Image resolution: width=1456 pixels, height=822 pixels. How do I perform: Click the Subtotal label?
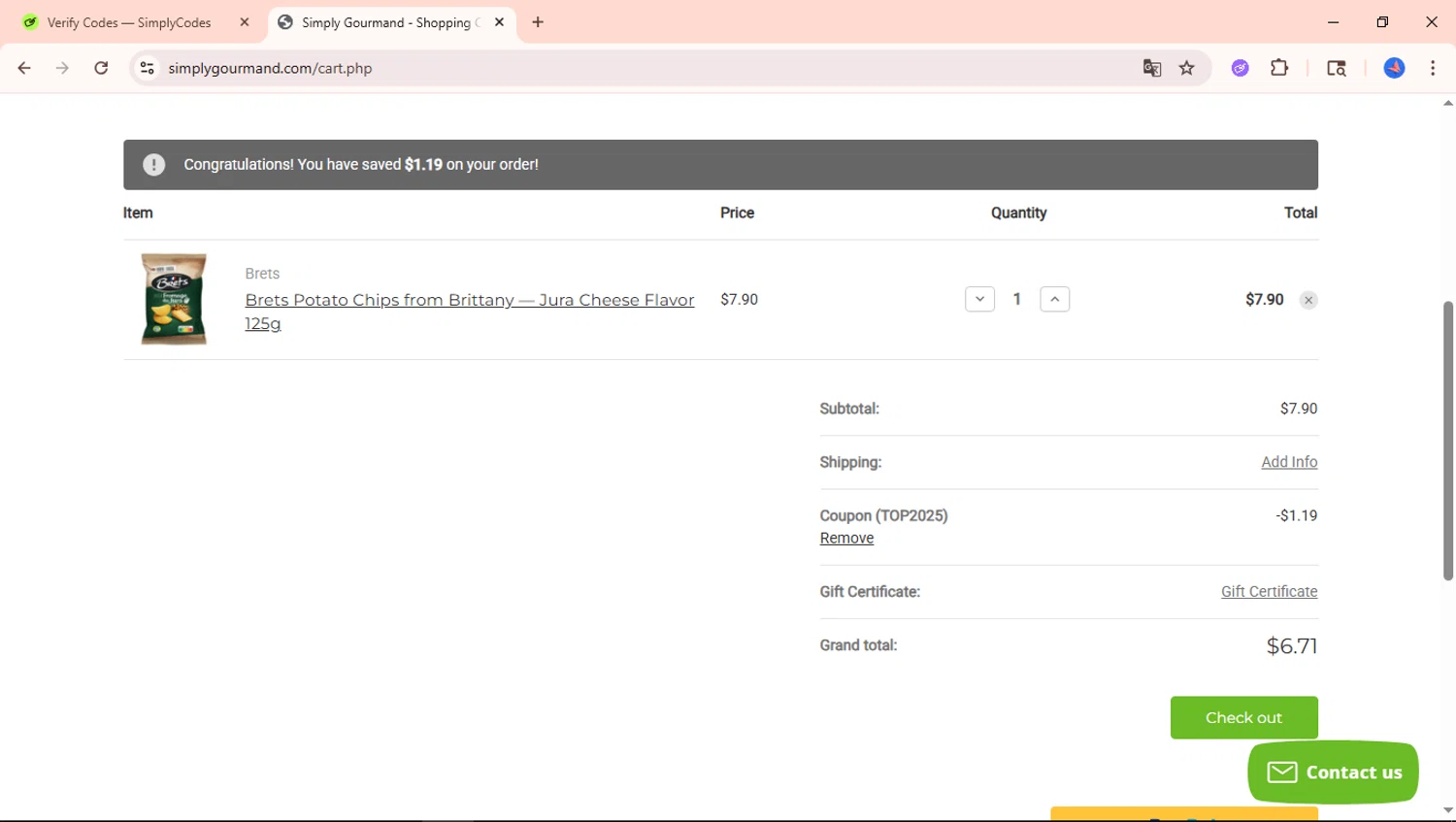point(849,409)
